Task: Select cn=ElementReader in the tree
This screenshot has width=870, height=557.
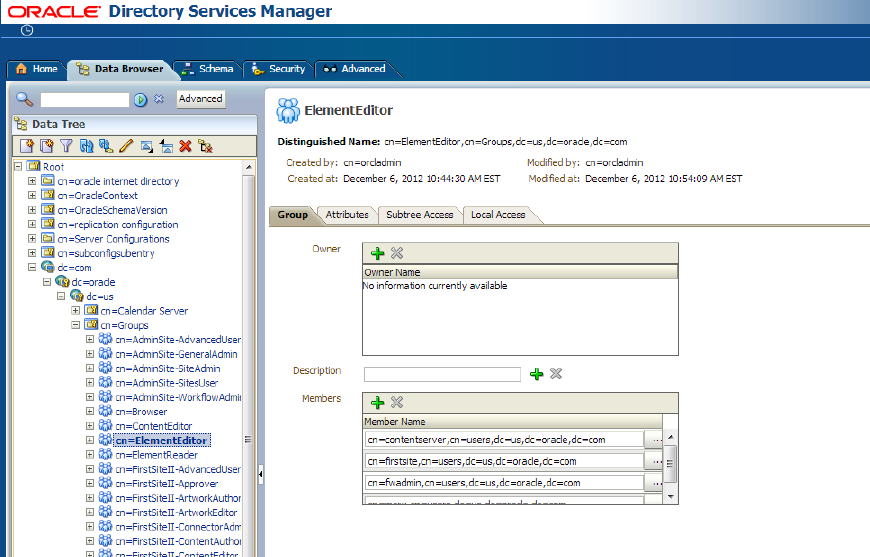Action: point(156,455)
